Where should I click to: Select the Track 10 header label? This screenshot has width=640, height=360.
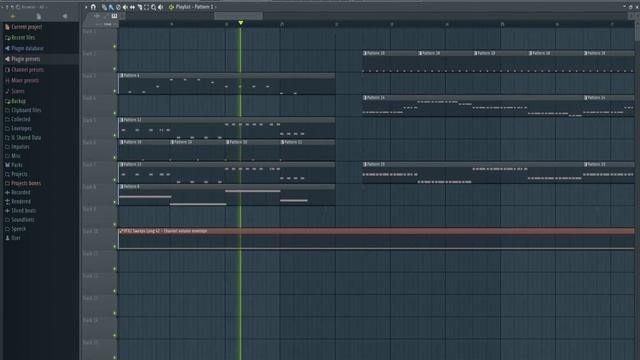pos(91,231)
